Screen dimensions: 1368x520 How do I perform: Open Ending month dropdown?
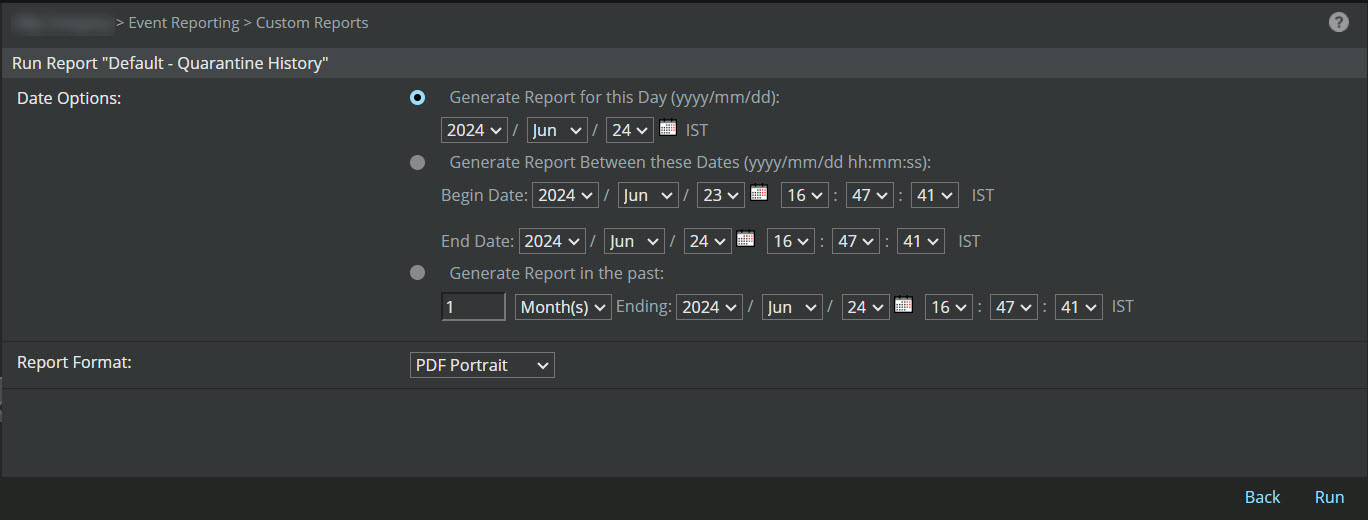pos(792,307)
